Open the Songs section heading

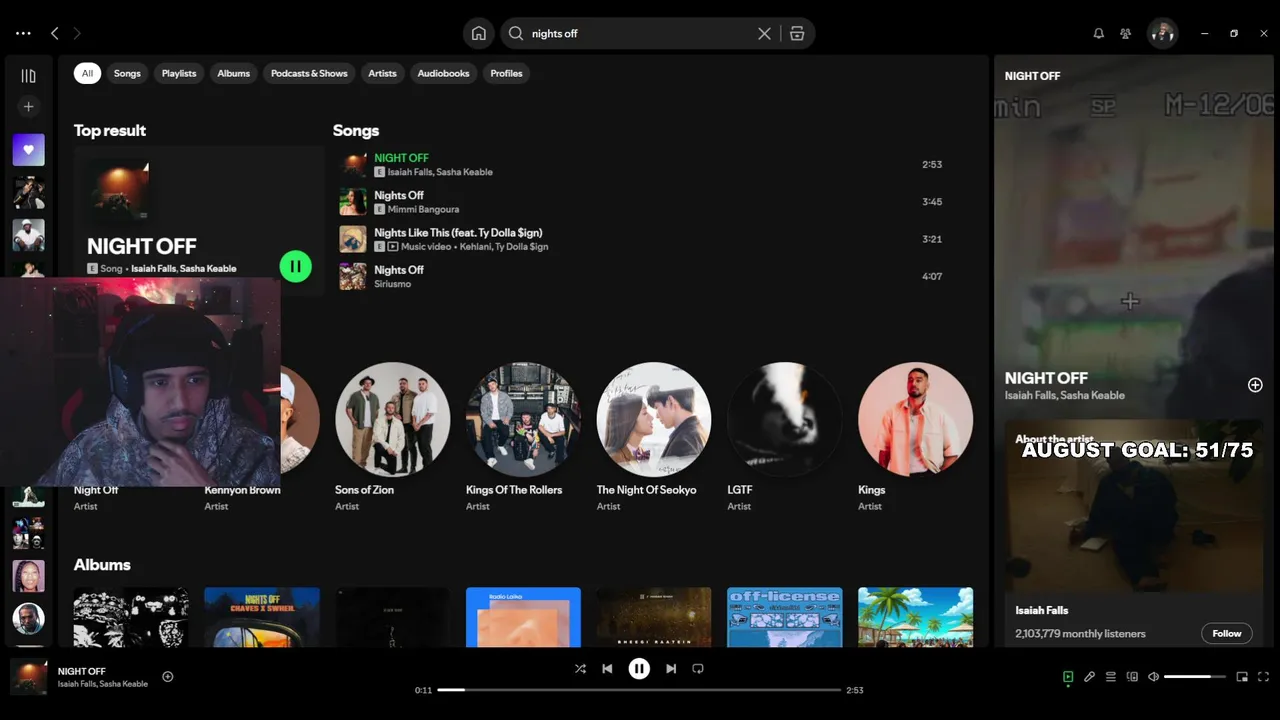356,131
